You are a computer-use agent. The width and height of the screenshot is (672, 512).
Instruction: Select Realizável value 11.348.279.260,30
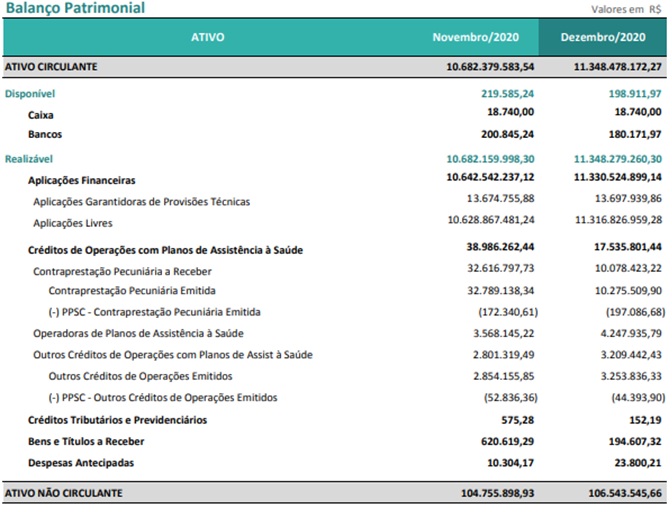[x=618, y=159]
